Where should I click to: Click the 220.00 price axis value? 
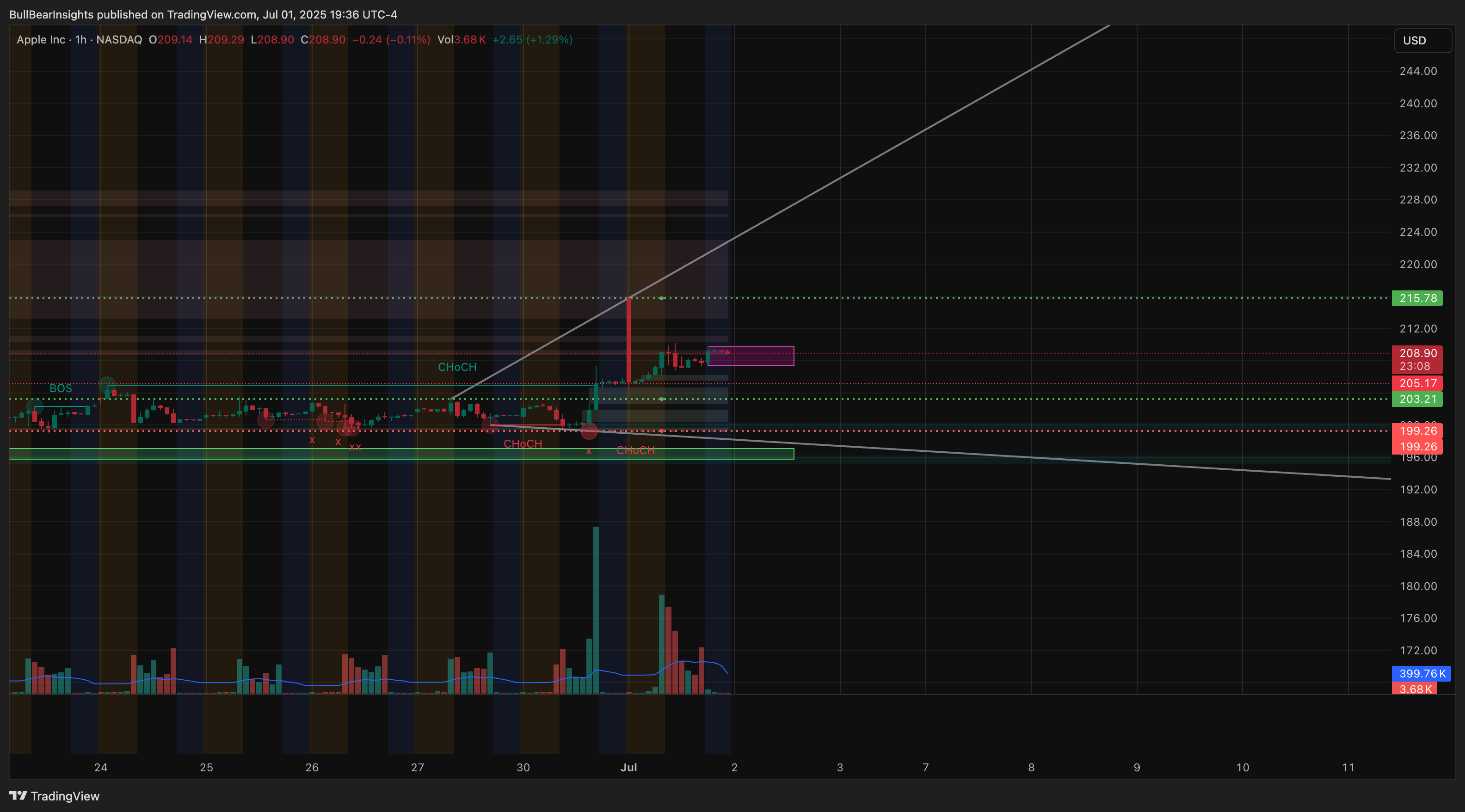click(1418, 265)
